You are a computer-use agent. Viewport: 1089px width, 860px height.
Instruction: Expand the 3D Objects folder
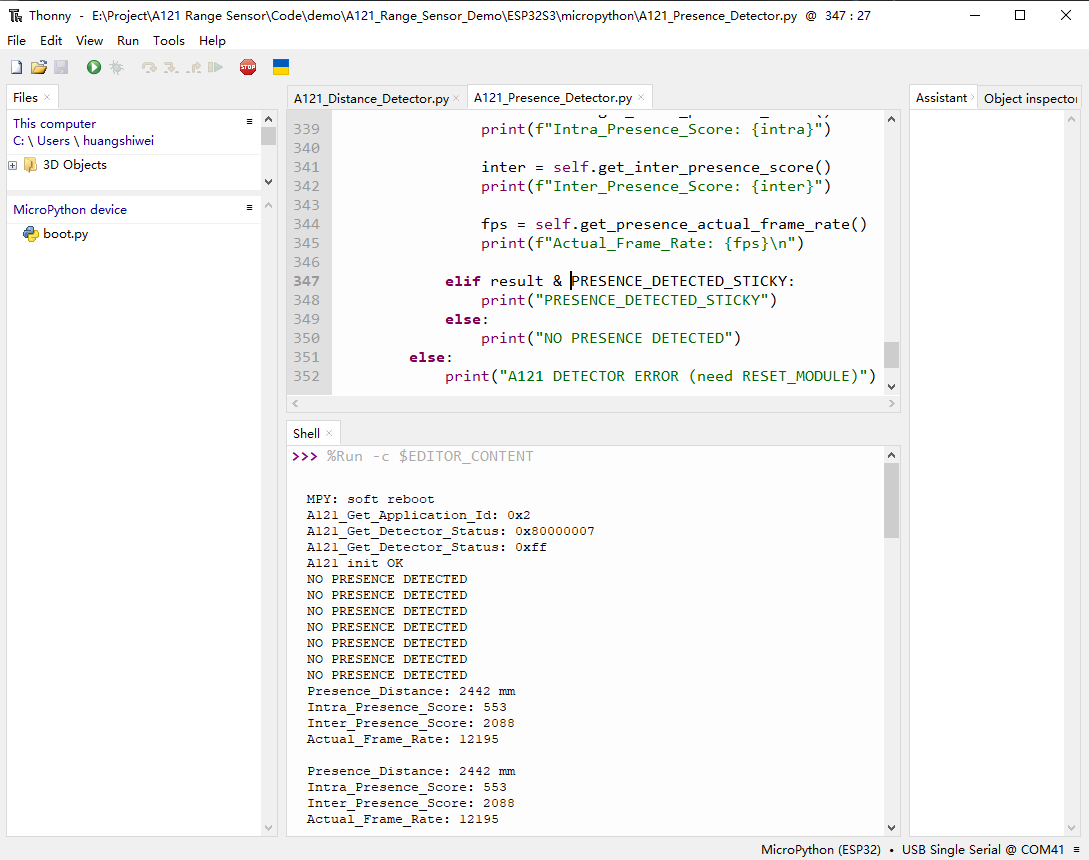13,165
